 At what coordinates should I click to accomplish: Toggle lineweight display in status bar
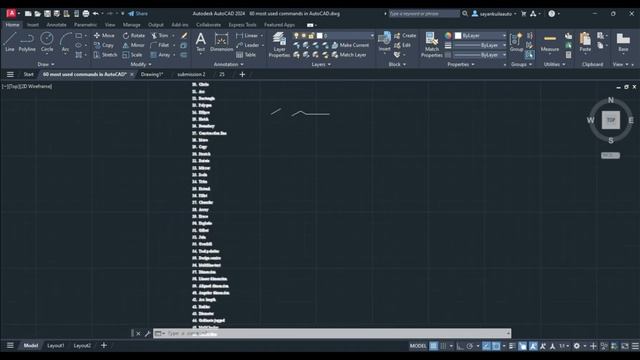[x=513, y=346]
